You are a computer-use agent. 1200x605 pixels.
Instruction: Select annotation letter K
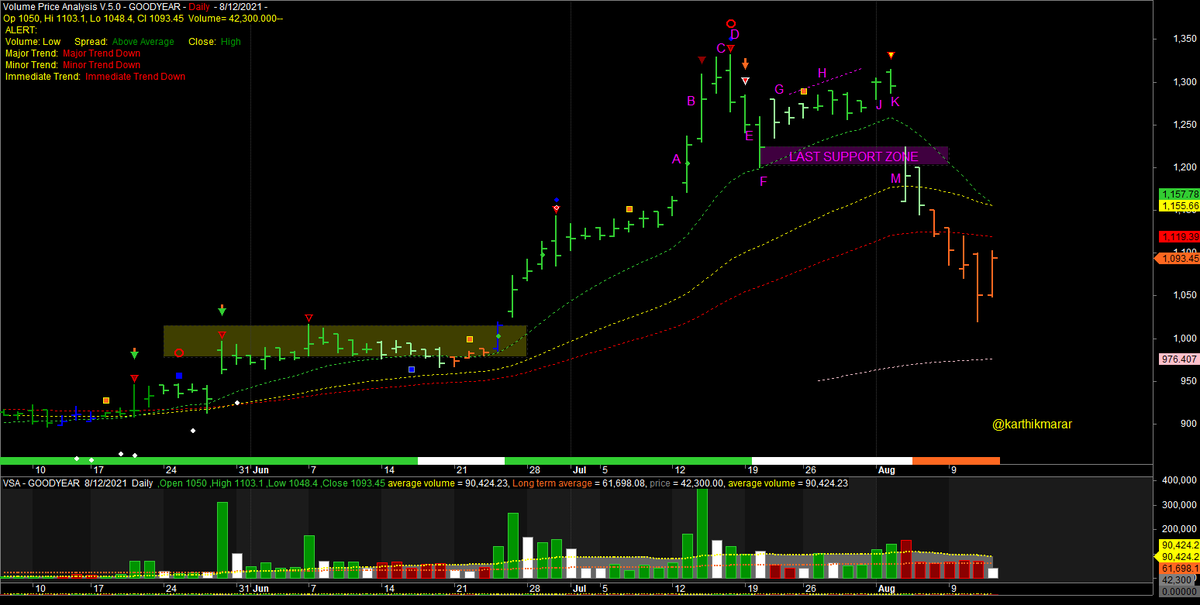(895, 102)
